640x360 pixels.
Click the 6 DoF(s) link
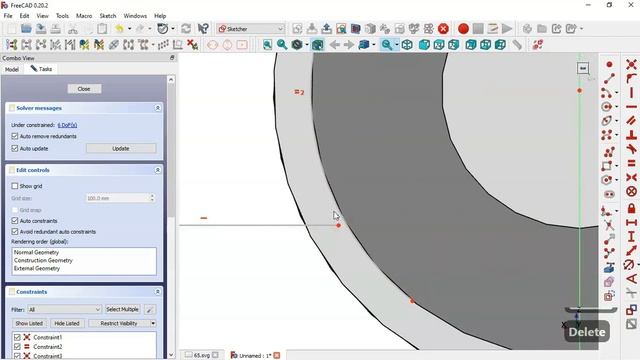point(67,125)
